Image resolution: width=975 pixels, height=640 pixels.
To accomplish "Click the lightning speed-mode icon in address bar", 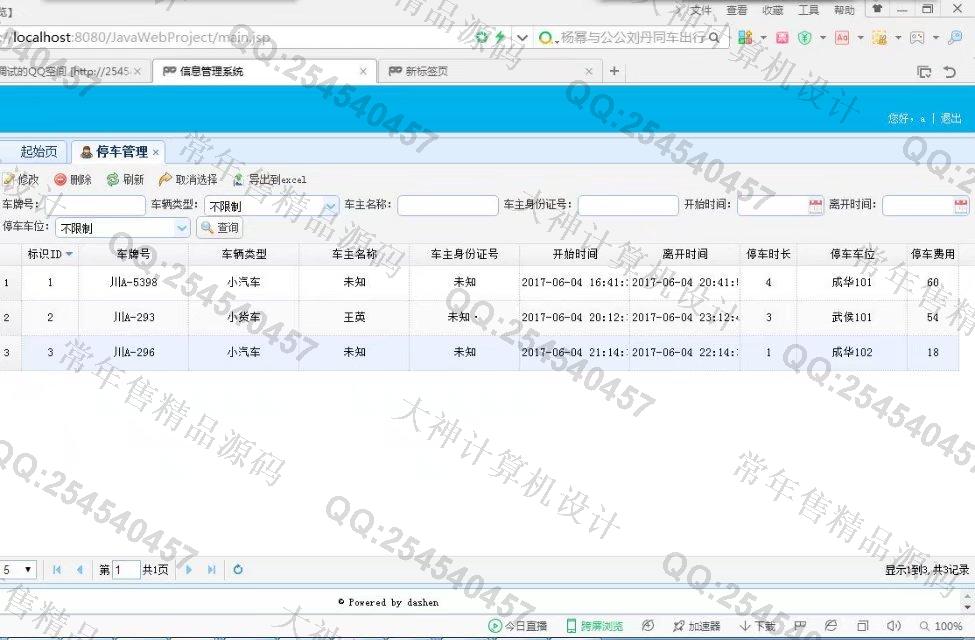I will [499, 37].
